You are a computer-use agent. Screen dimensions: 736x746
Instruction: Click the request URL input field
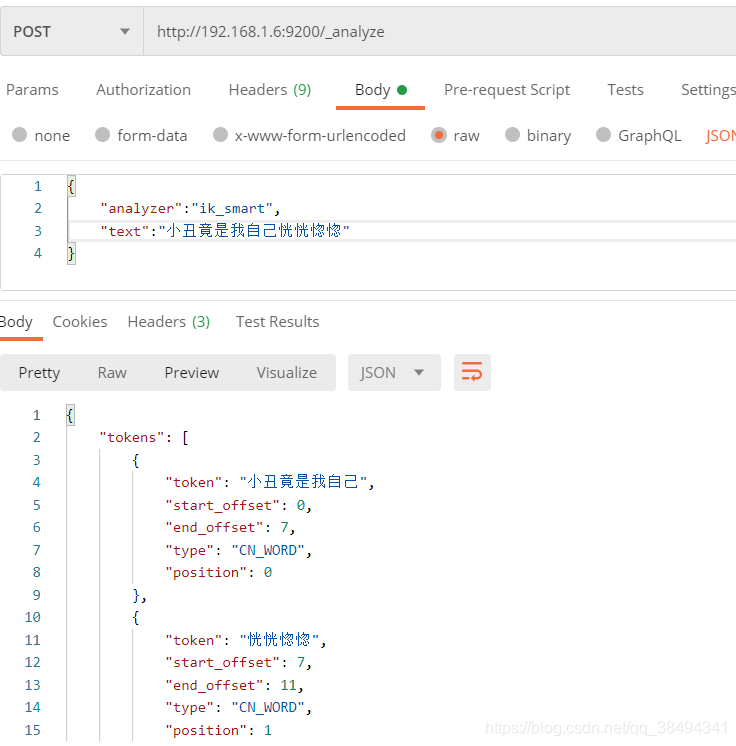pyautogui.click(x=440, y=32)
